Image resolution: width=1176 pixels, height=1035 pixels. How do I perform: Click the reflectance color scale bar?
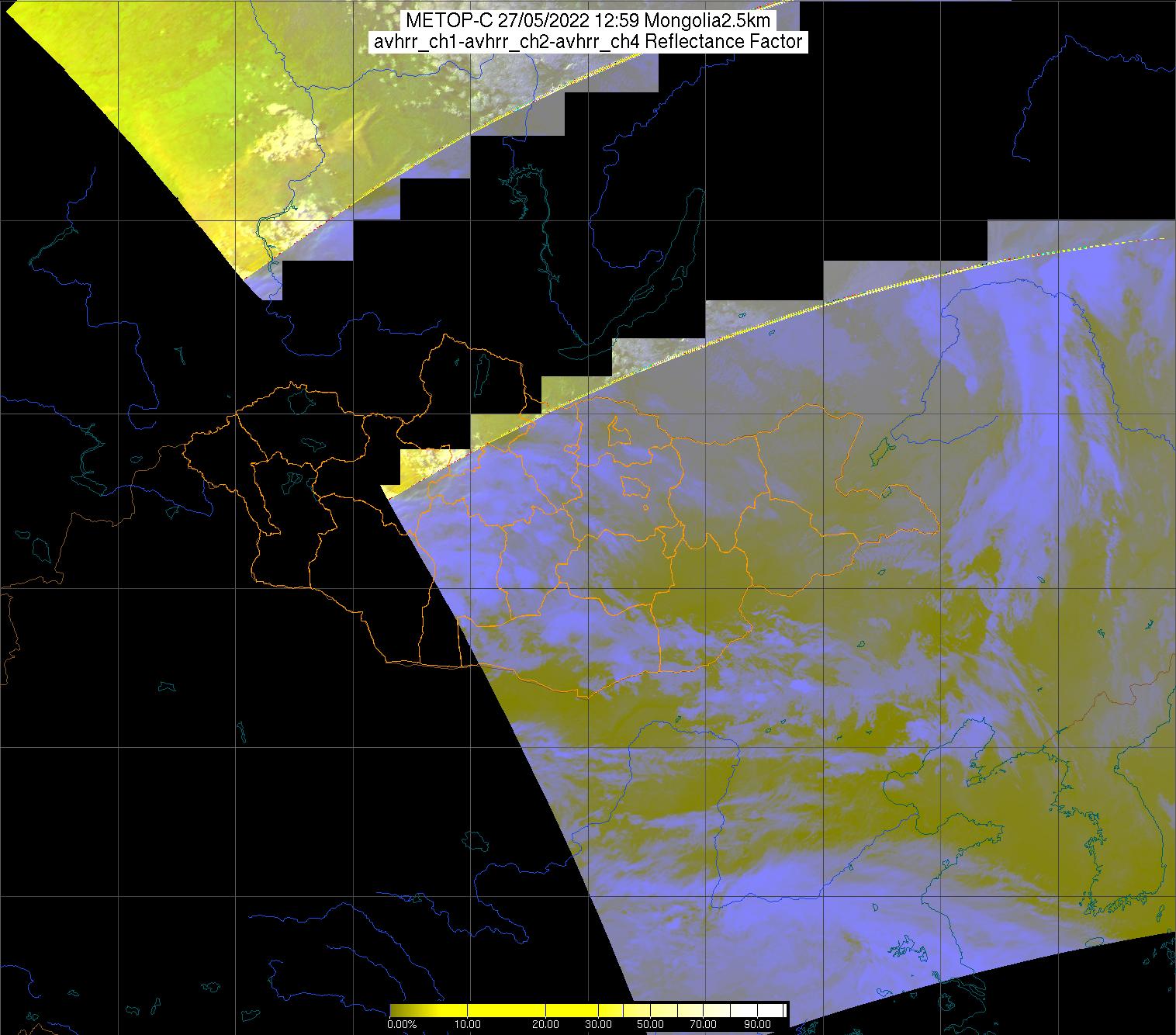point(588,1009)
